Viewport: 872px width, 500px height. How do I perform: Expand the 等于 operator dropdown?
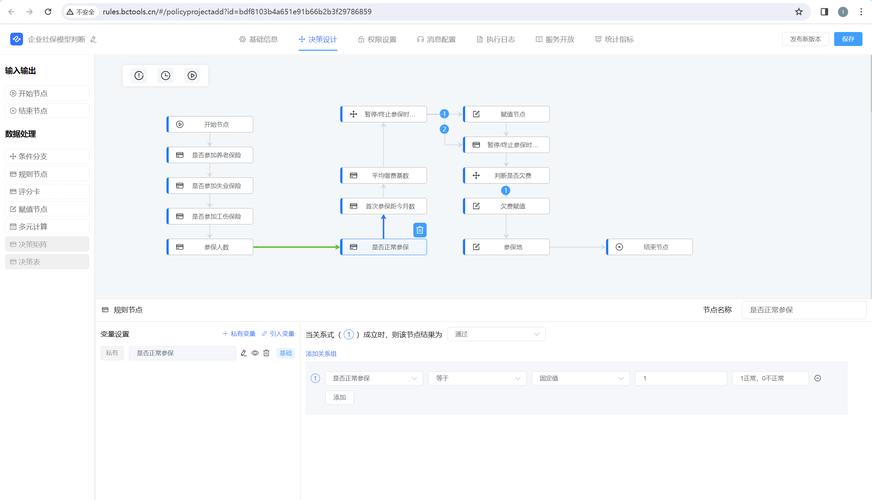pos(477,378)
